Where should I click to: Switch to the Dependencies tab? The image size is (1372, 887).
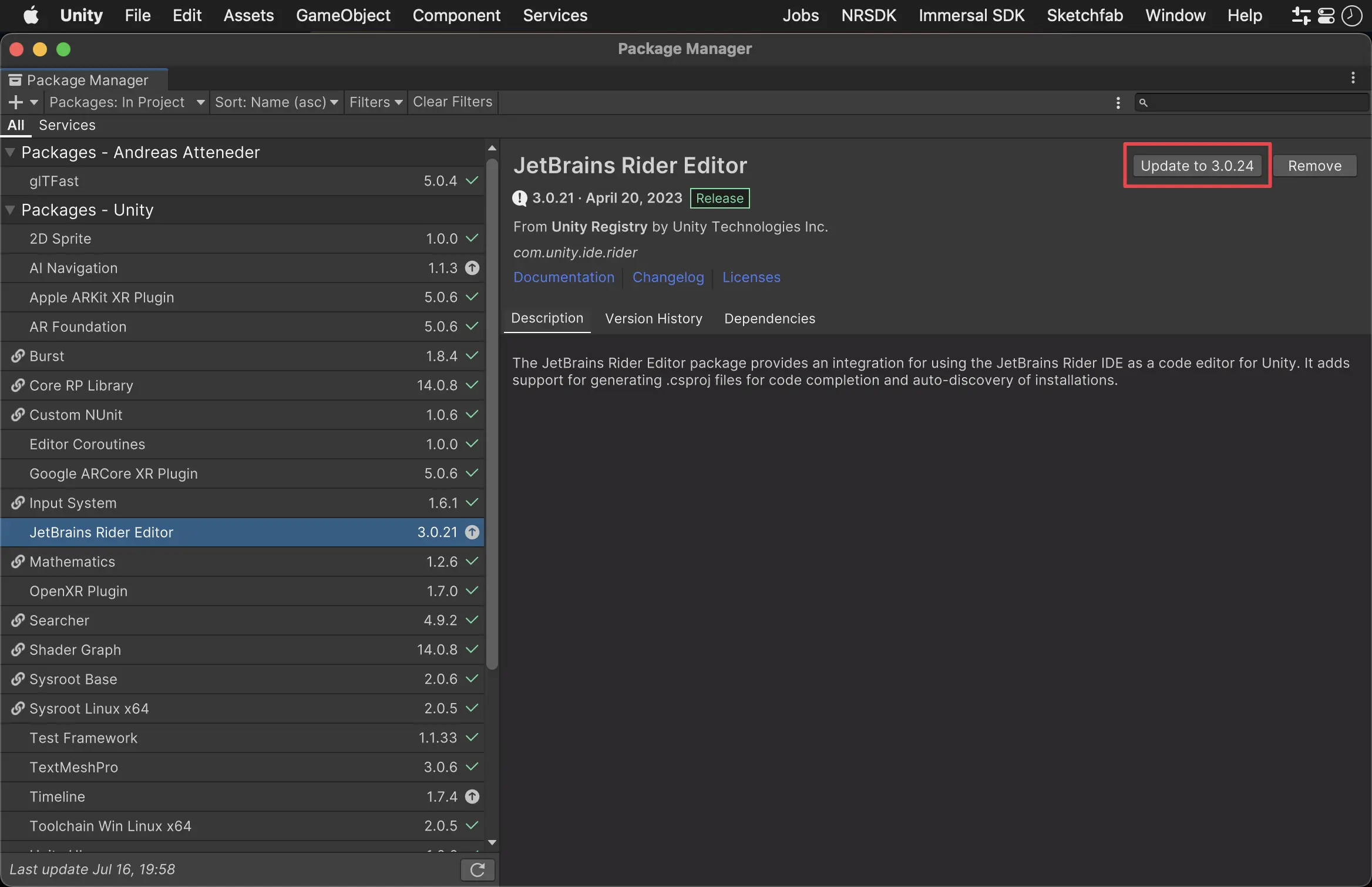(769, 318)
